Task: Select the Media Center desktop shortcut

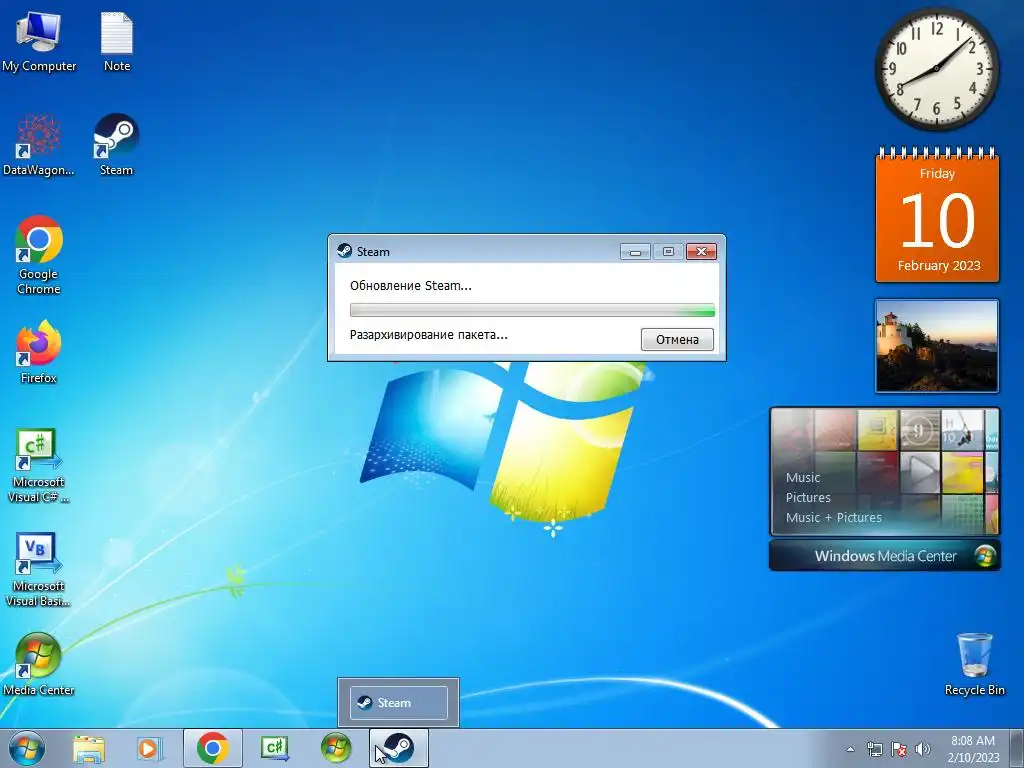Action: click(39, 664)
